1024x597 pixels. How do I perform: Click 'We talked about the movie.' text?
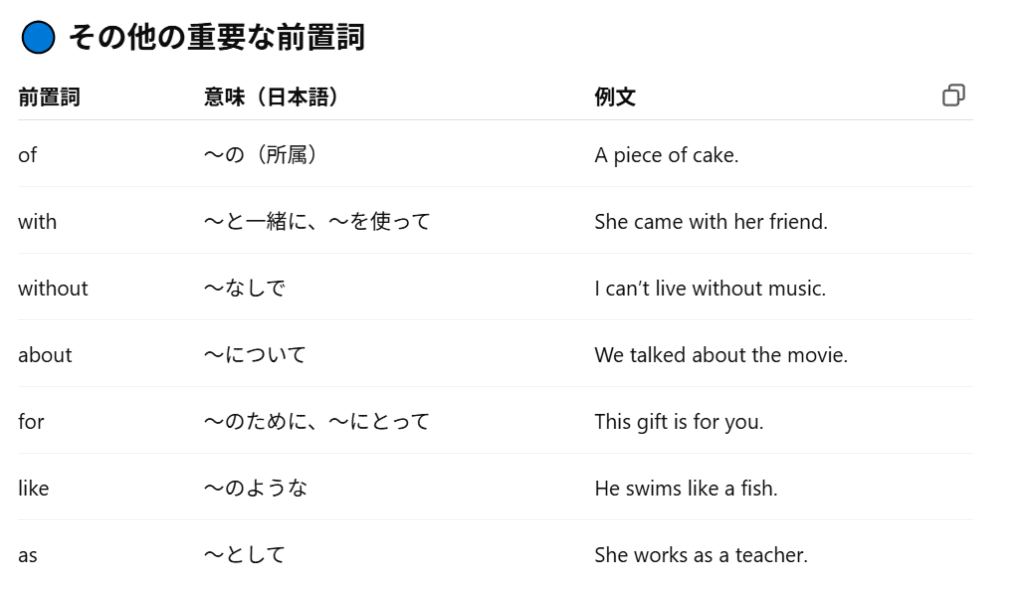(721, 355)
